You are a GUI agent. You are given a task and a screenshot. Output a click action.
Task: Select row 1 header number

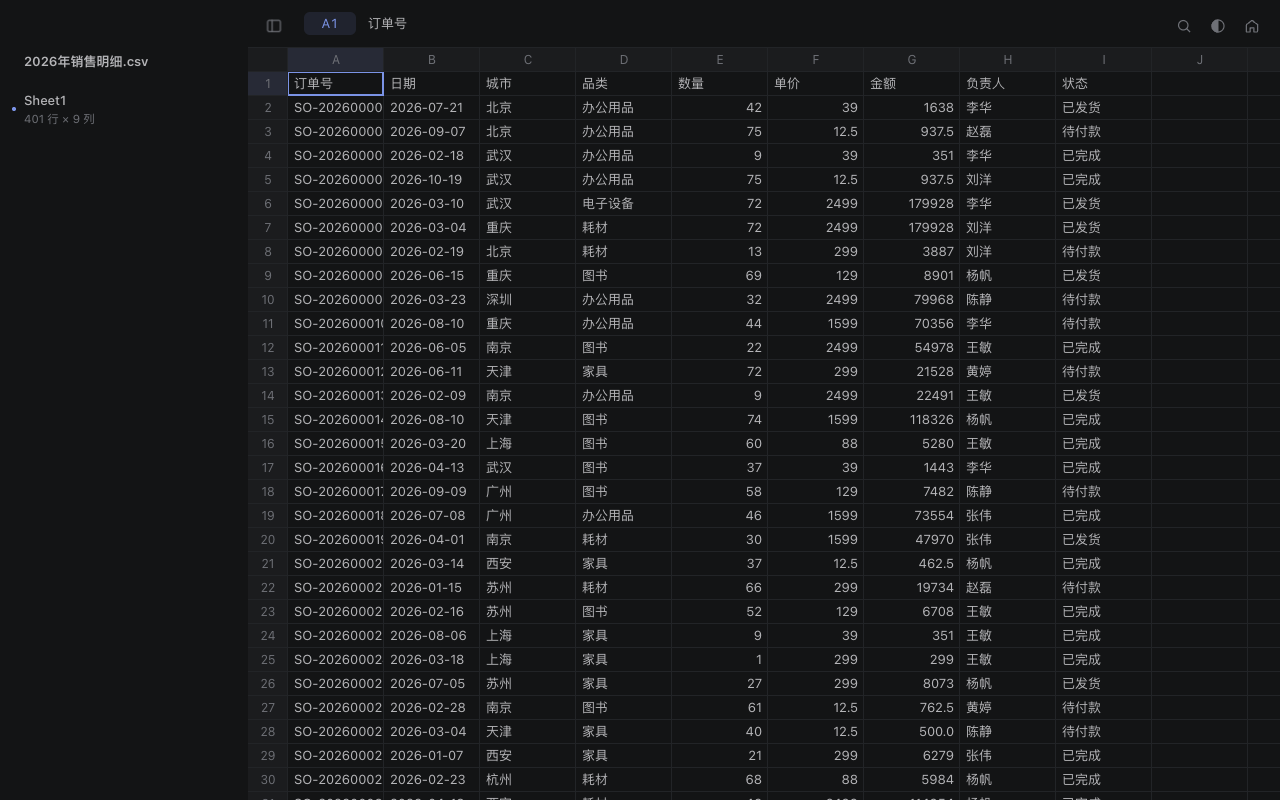pos(268,84)
